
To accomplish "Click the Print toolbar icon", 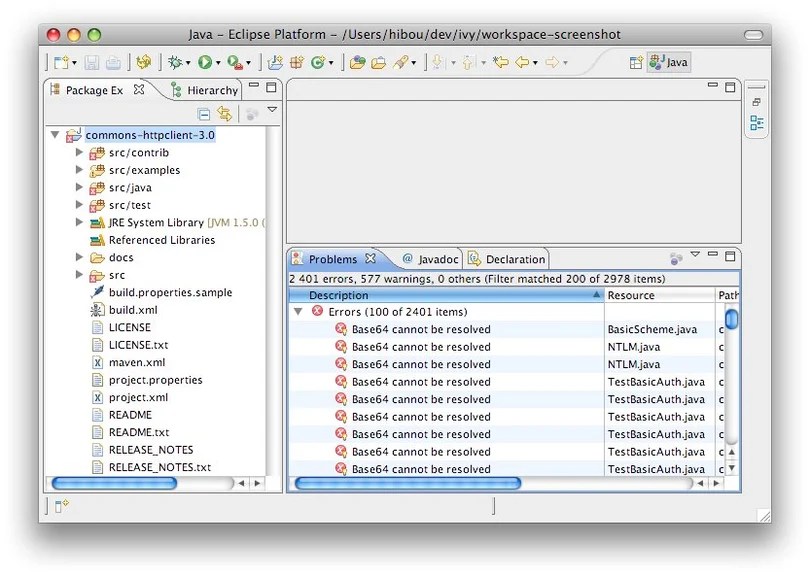I will point(113,63).
